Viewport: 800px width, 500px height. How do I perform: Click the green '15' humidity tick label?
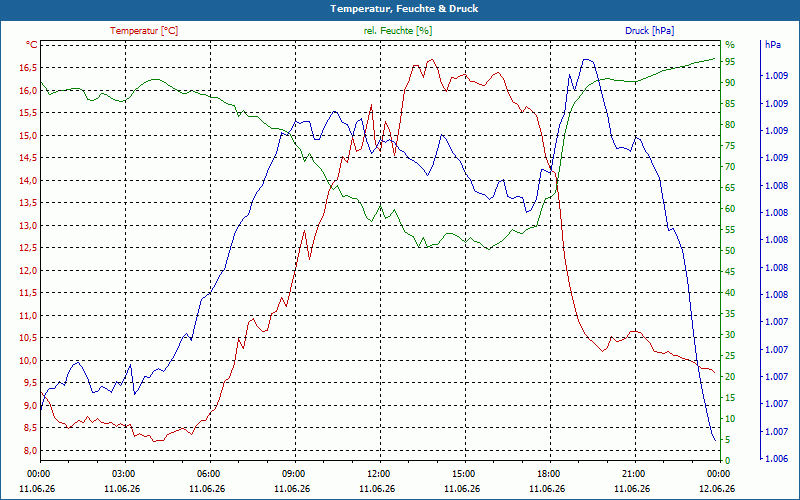tap(730, 397)
